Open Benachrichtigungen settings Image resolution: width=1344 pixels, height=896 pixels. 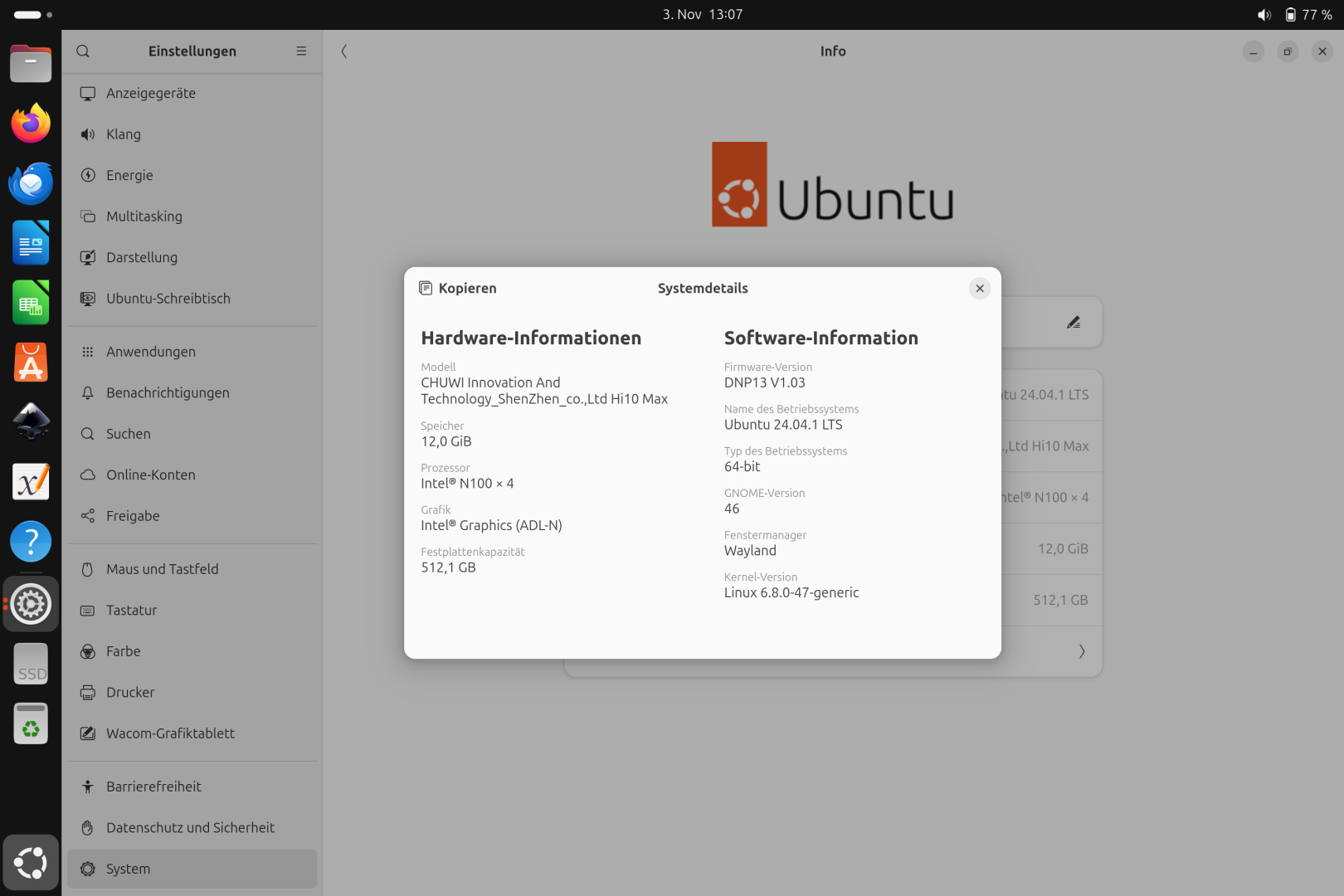[x=192, y=393]
